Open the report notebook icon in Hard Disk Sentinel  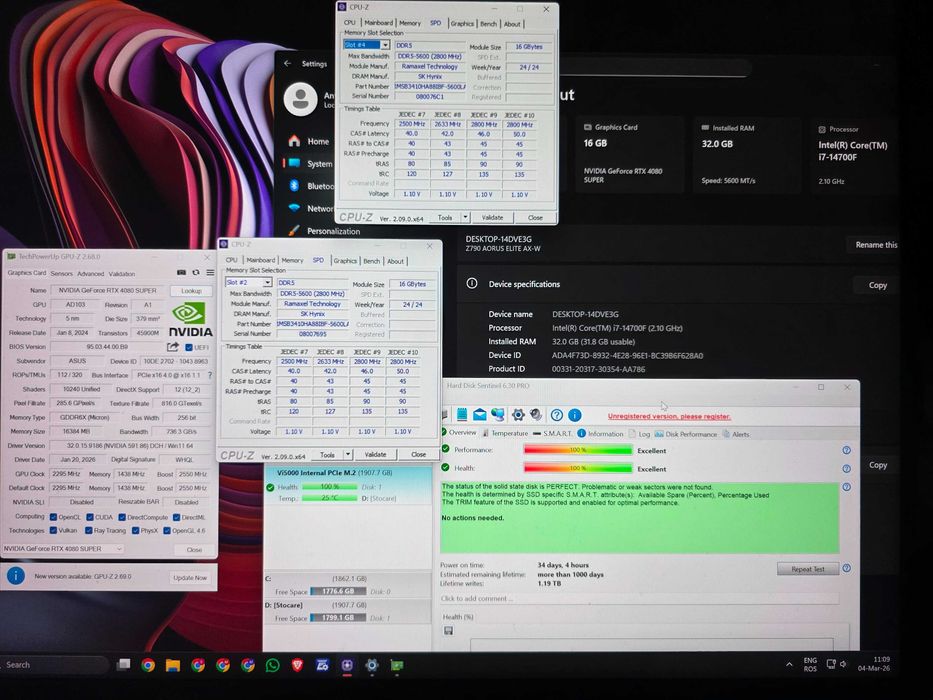point(462,415)
